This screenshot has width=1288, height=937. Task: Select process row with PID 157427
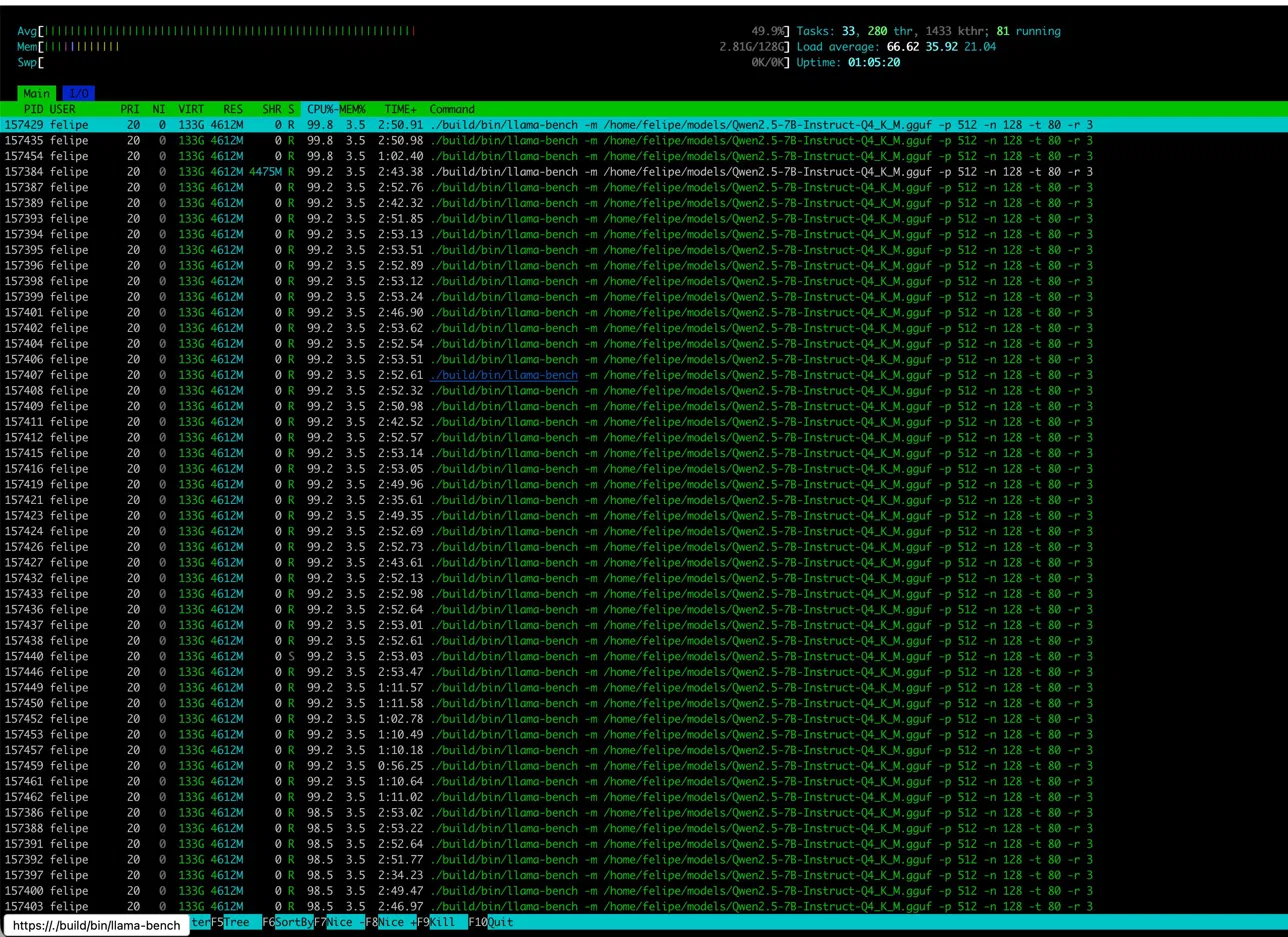click(x=644, y=562)
